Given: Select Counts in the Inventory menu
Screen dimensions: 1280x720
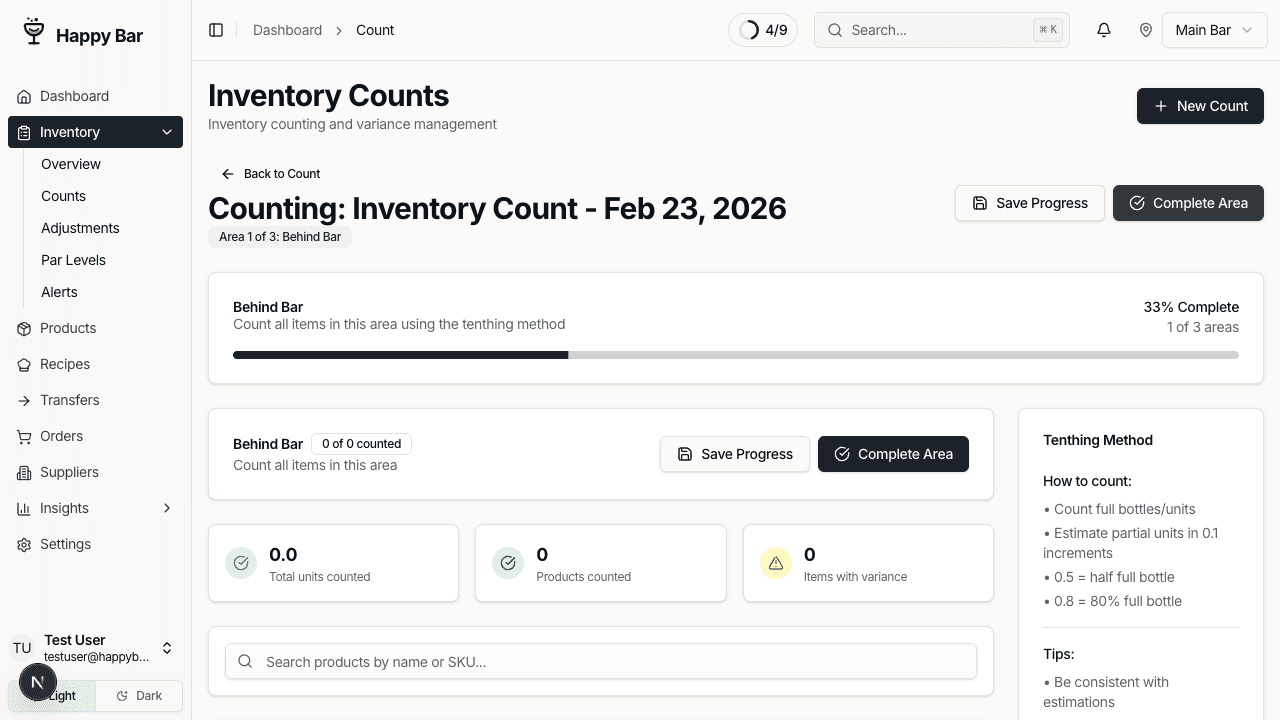Looking at the screenshot, I should (x=63, y=196).
